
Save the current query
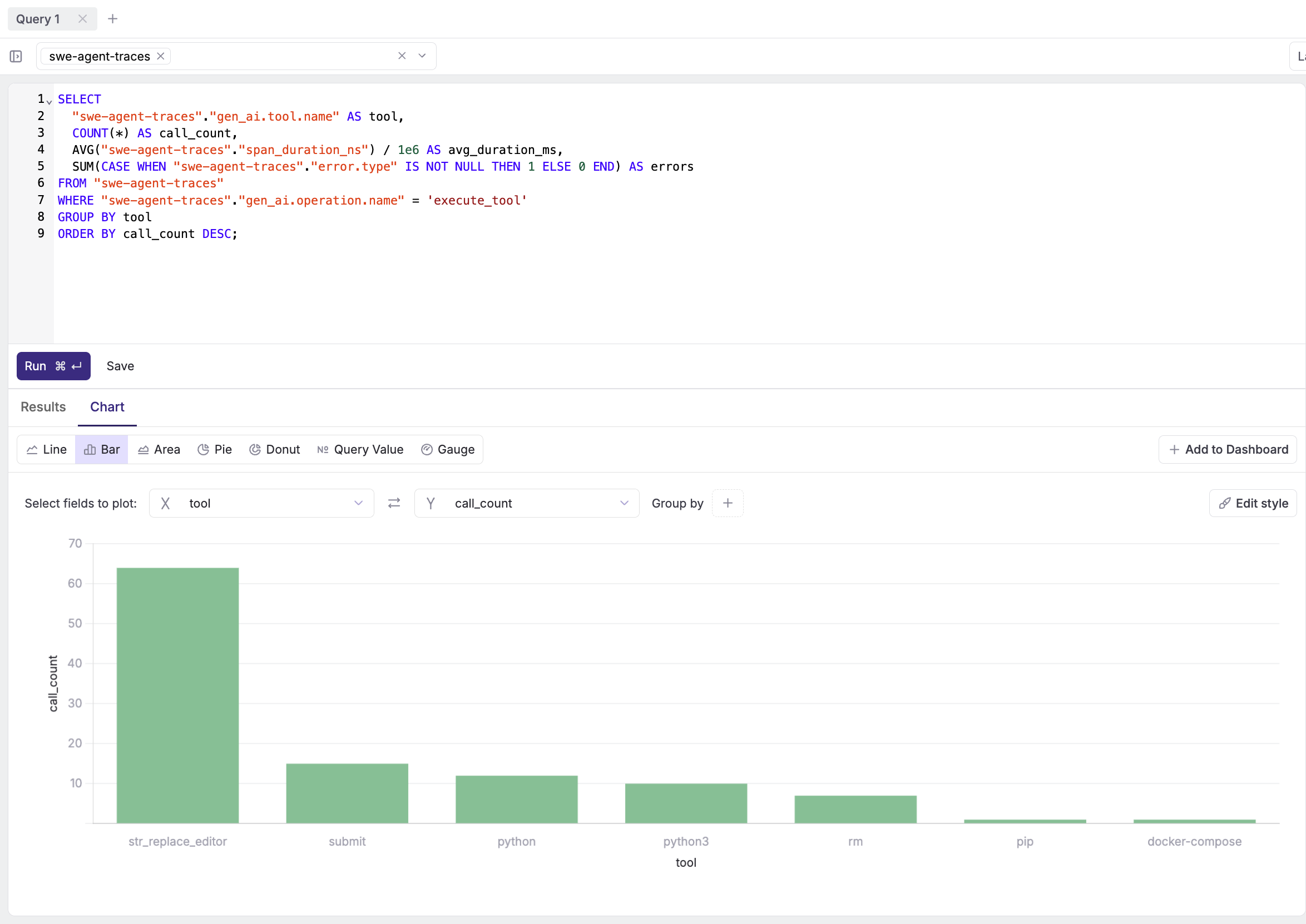click(x=120, y=366)
